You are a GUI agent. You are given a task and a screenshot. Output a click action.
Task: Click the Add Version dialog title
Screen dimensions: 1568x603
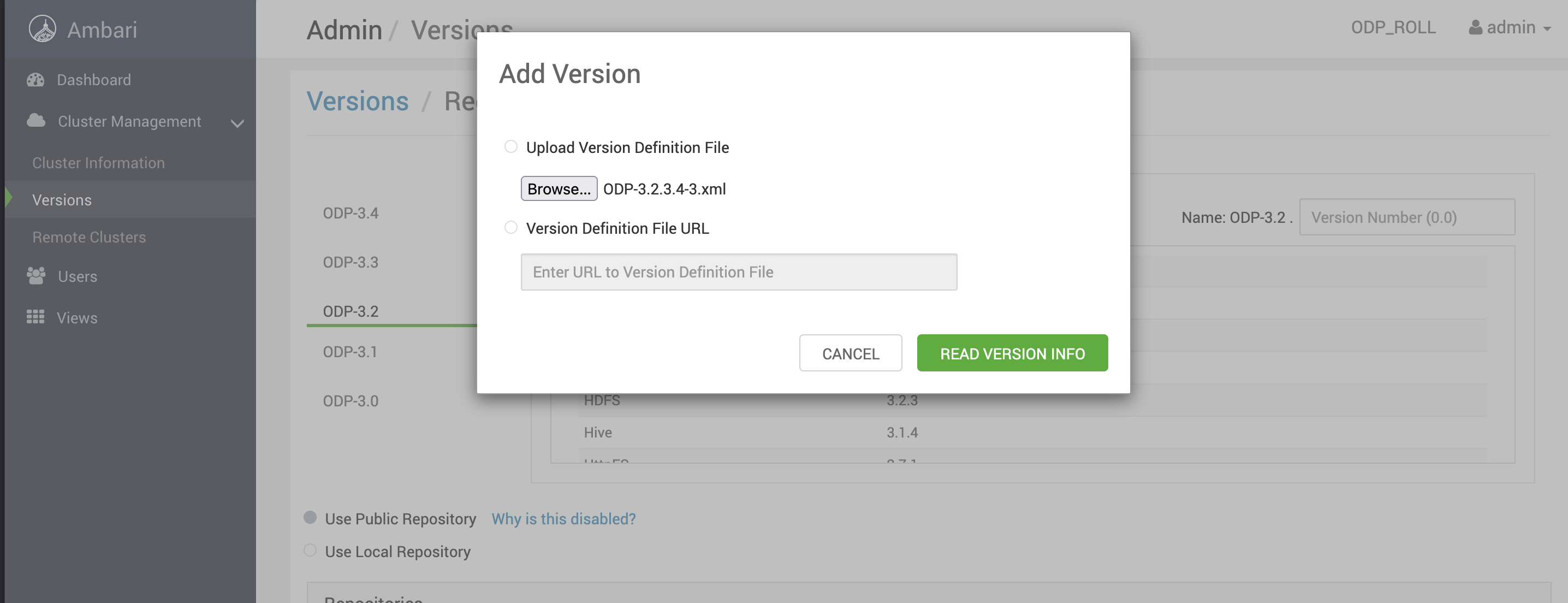(x=570, y=74)
